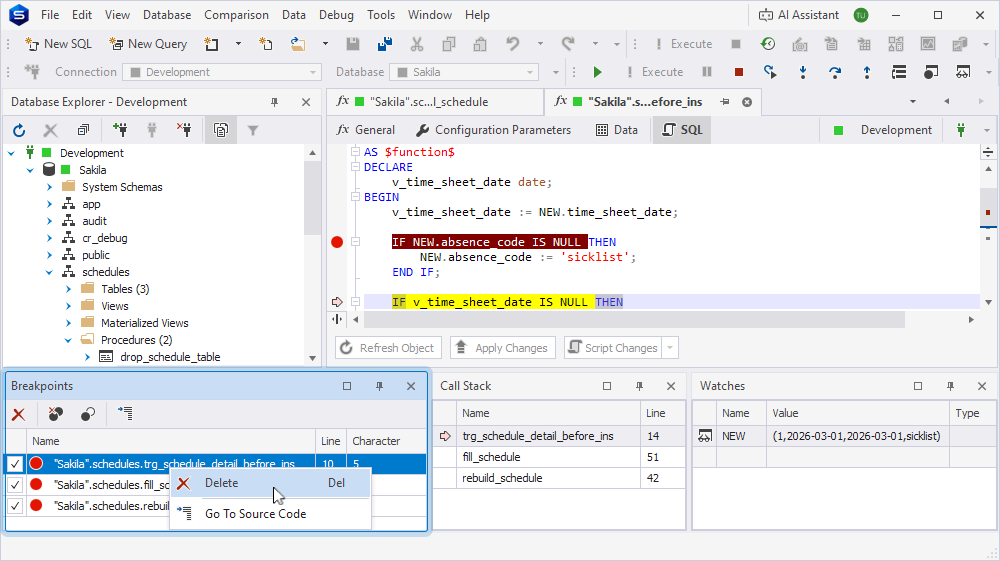Click the Refresh icon in Database Explorer
1000x561 pixels.
(x=19, y=130)
